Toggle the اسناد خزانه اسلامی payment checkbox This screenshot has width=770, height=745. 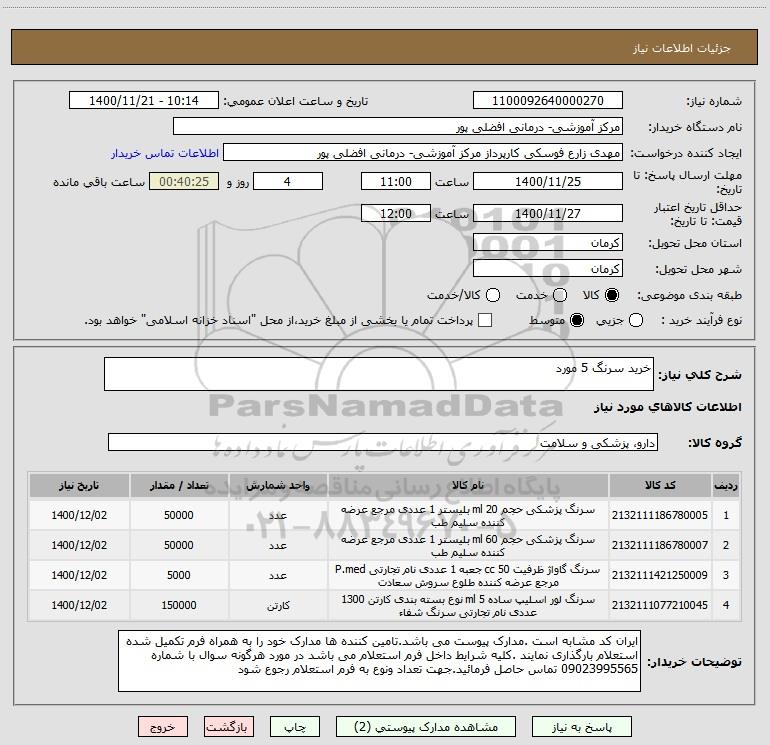pyautogui.click(x=485, y=320)
